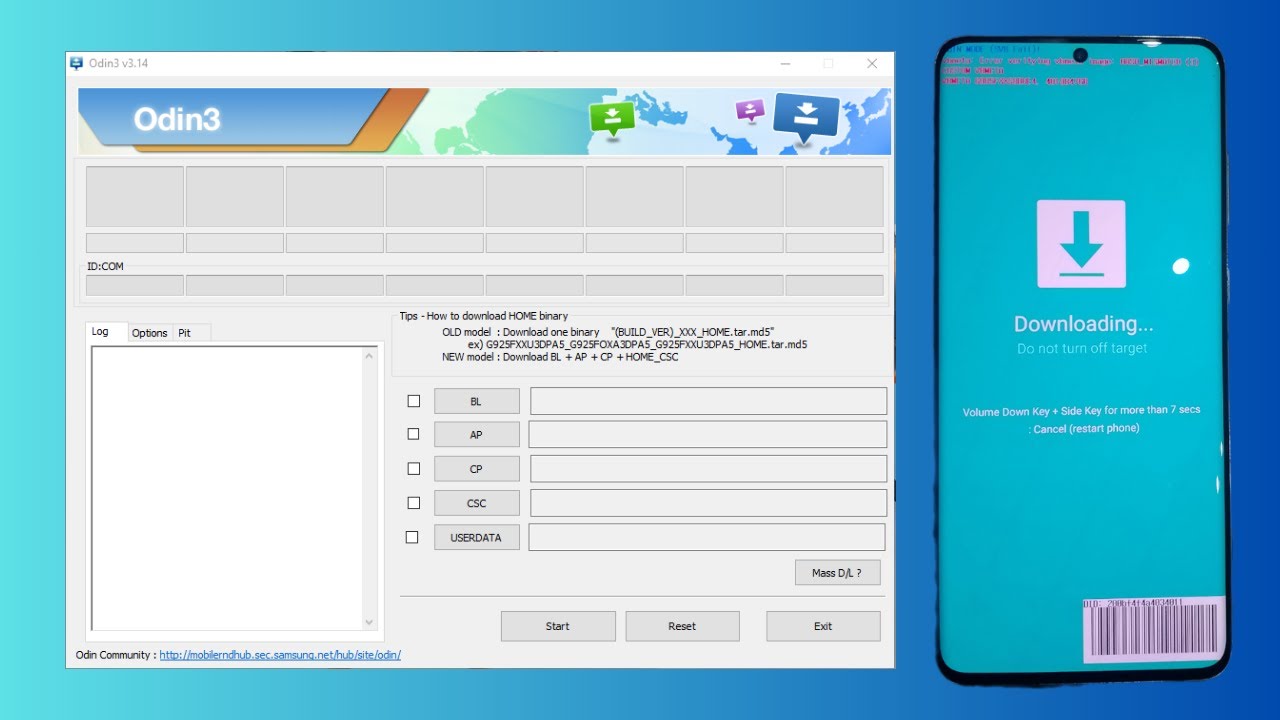Image resolution: width=1280 pixels, height=720 pixels.
Task: Tick the CSC checkbox
Action: pyautogui.click(x=413, y=503)
